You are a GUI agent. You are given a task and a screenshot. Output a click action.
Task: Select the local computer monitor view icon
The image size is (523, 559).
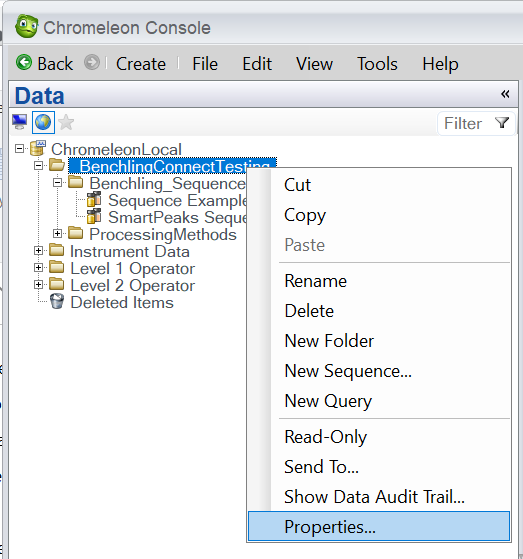pyautogui.click(x=19, y=122)
